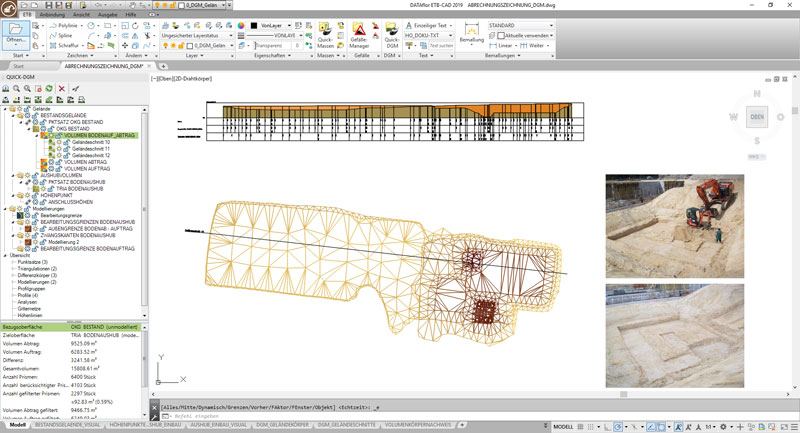800x433 pixels.
Task: Click the Text suchen search field
Action: tap(441, 45)
